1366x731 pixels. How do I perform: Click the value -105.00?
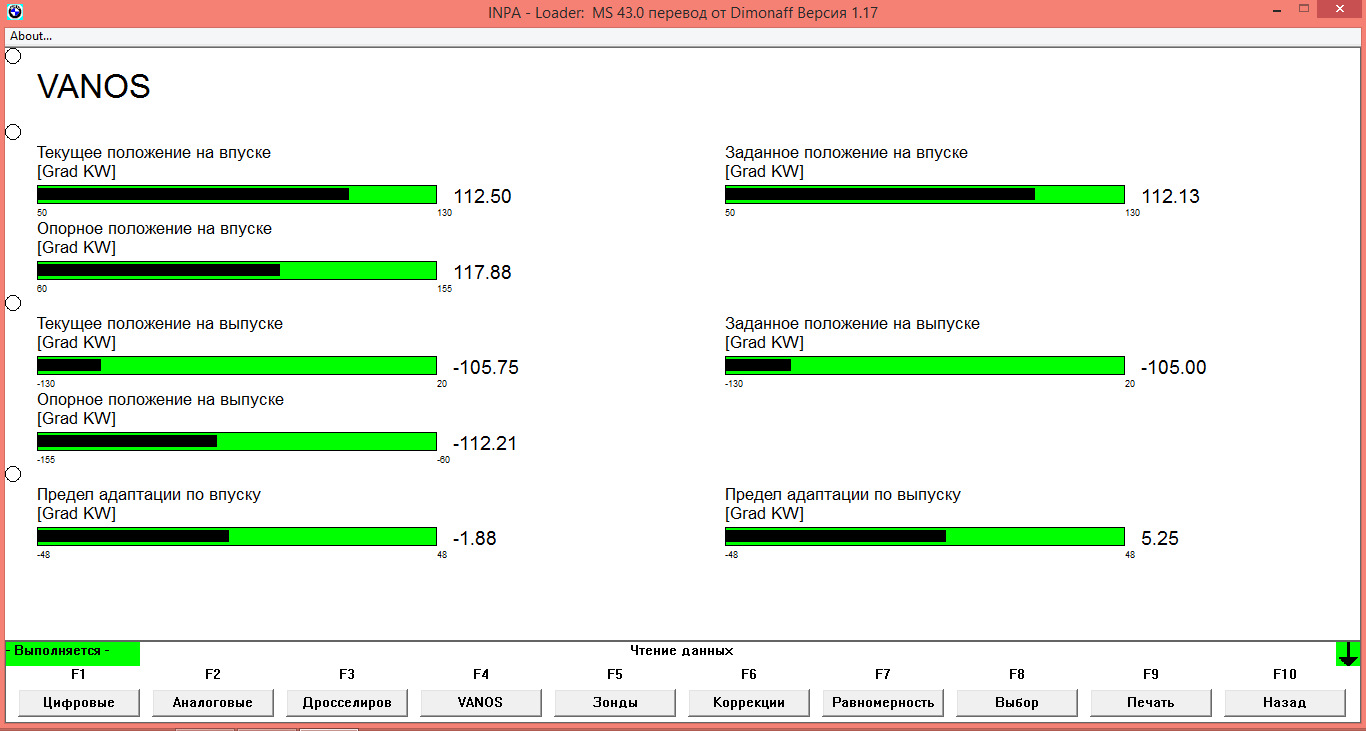pyautogui.click(x=1174, y=368)
